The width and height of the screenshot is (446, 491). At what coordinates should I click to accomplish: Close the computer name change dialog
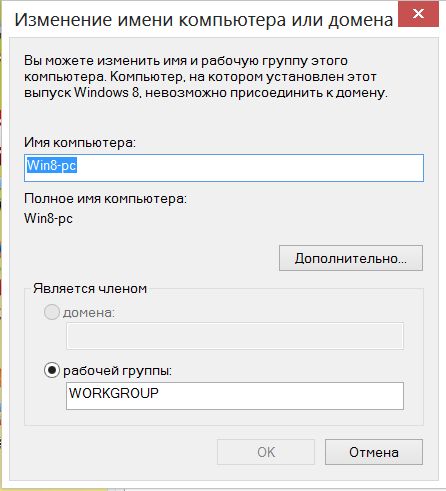[418, 14]
